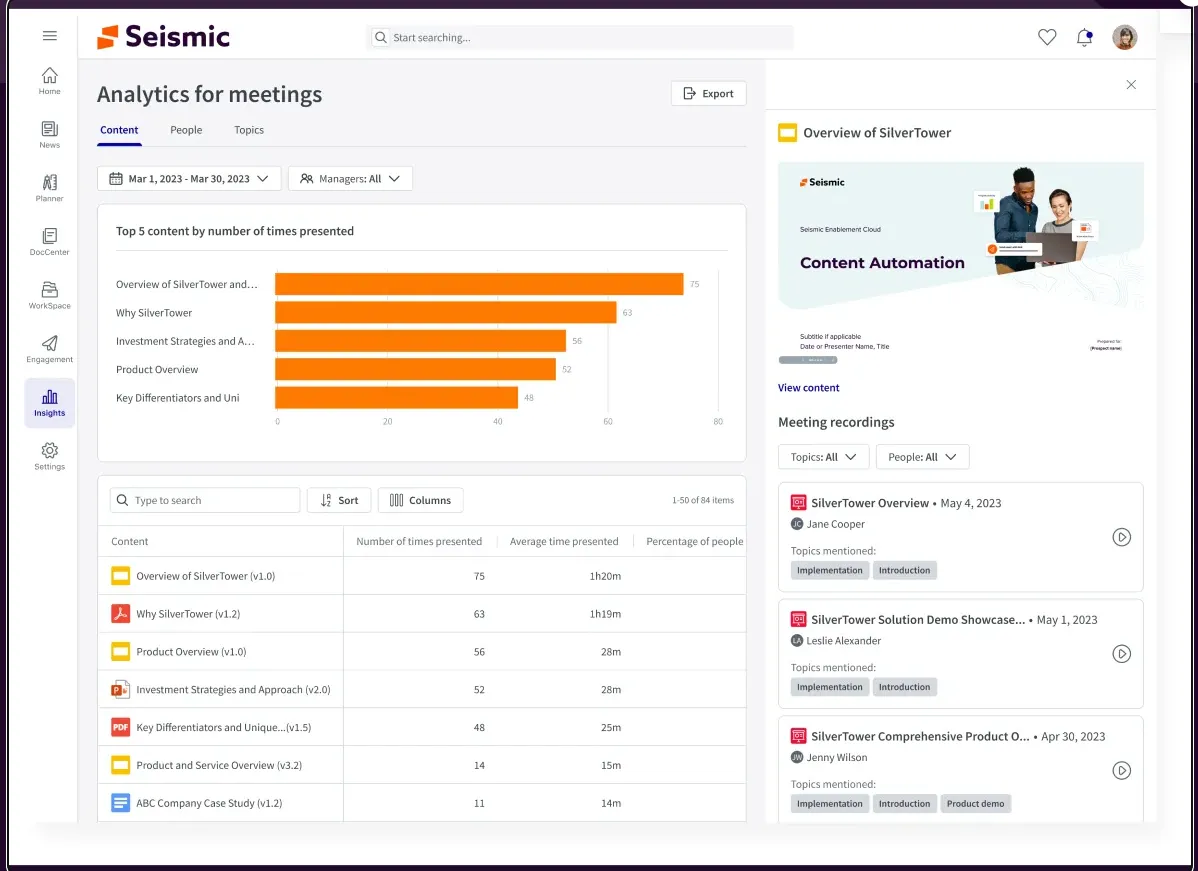Sort by Number of times presented column
The height and width of the screenshot is (871, 1198).
click(419, 542)
